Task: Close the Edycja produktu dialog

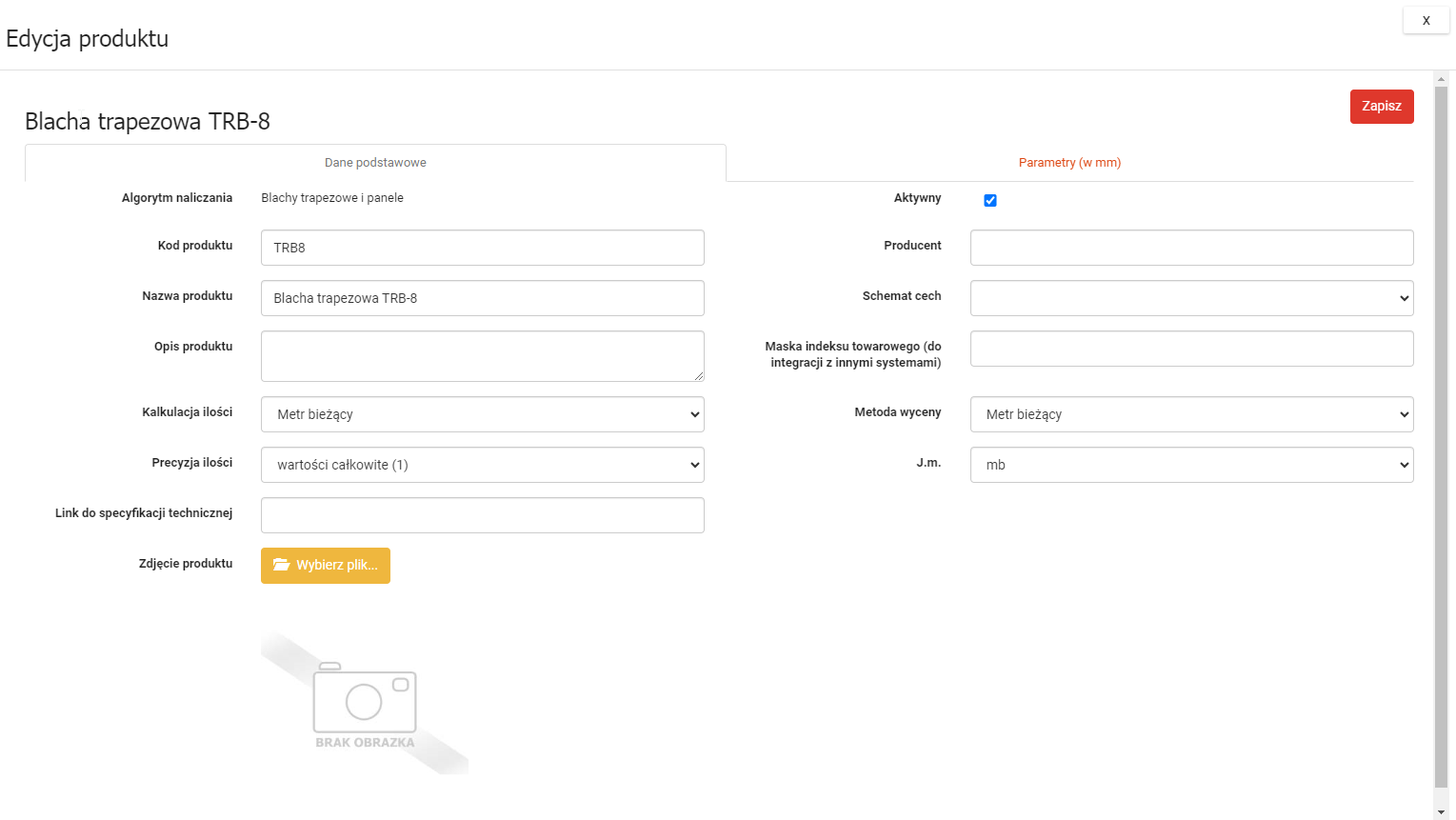Action: (x=1426, y=20)
